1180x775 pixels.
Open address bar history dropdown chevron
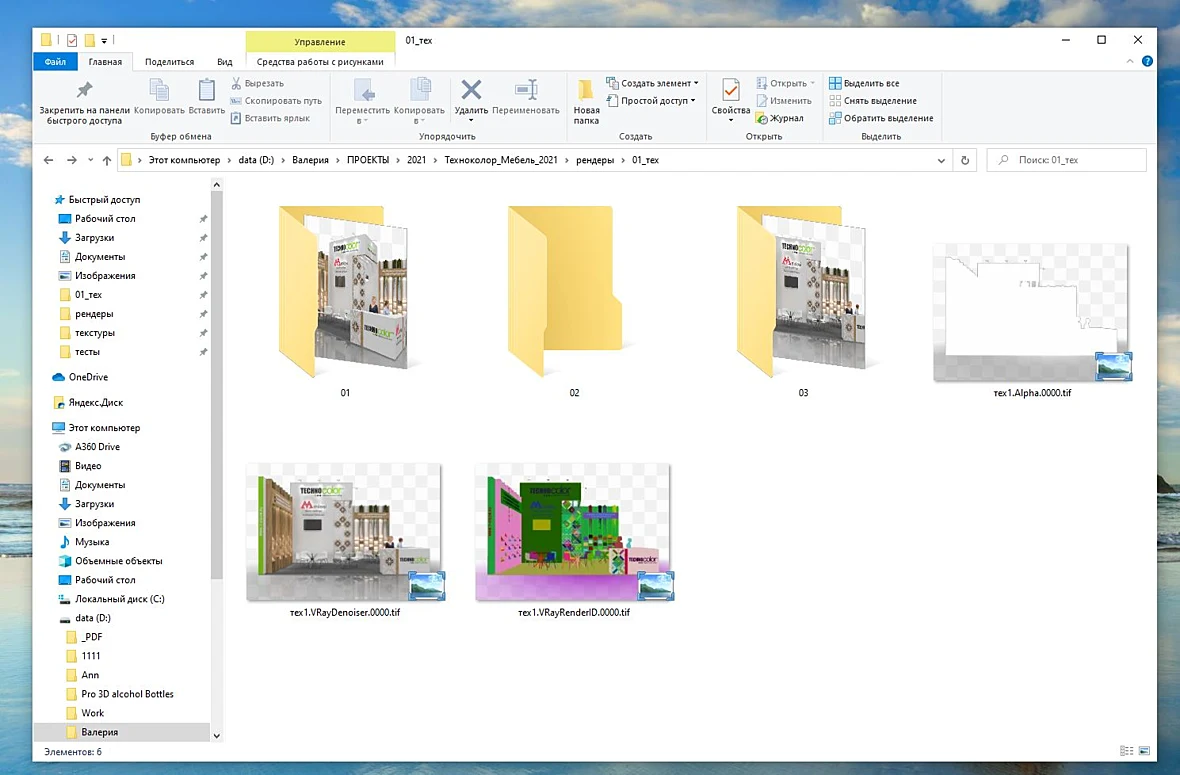(941, 160)
